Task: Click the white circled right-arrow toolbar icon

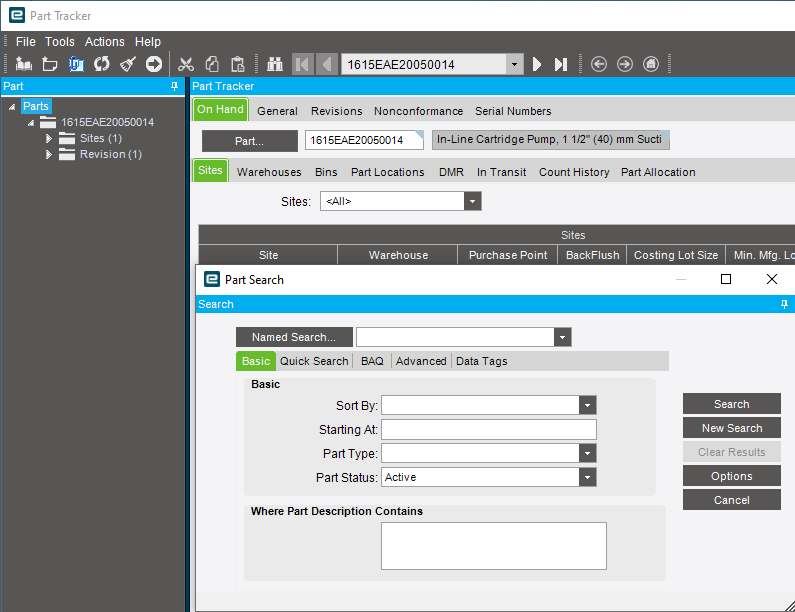Action: coord(154,64)
